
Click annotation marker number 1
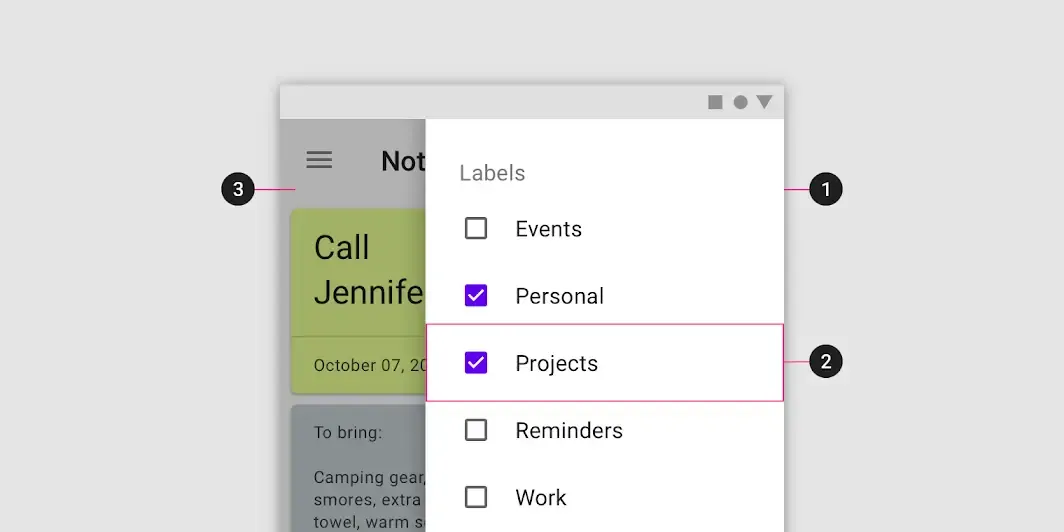pos(826,189)
